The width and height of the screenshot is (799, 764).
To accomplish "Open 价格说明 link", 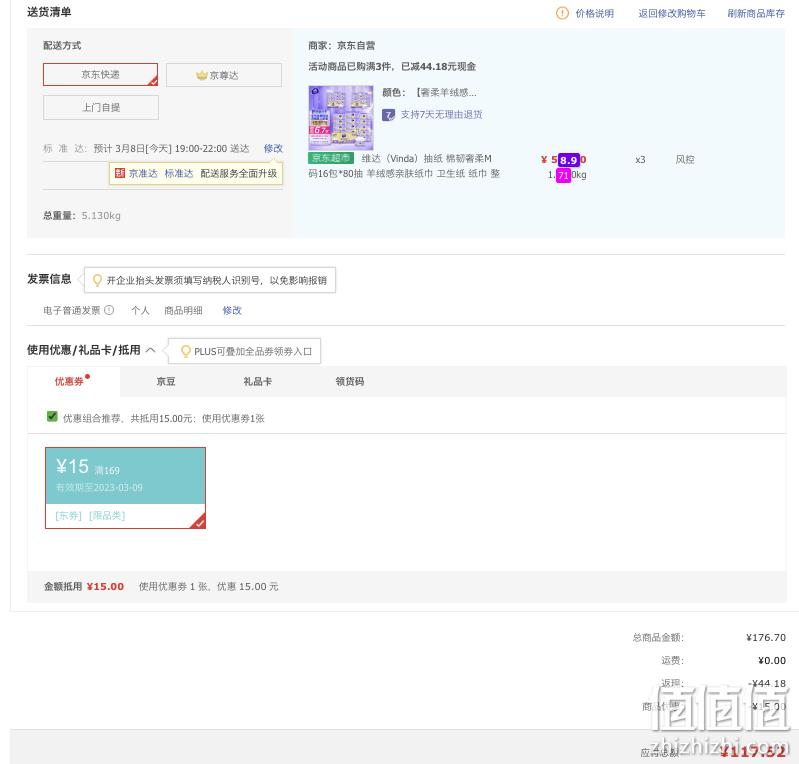I will click(594, 13).
